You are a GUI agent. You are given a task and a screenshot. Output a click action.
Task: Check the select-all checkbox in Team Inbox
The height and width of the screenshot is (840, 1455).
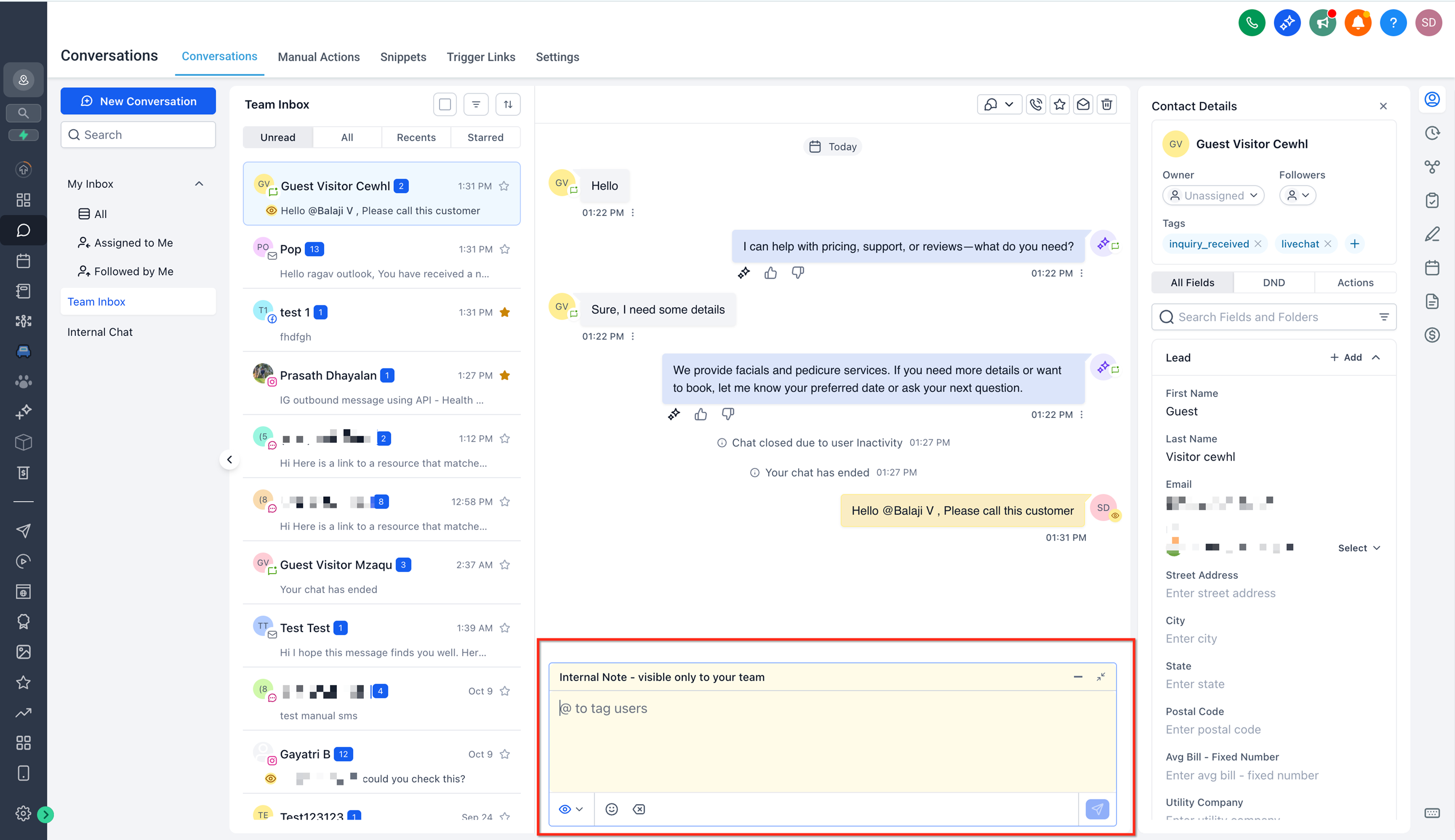445,104
